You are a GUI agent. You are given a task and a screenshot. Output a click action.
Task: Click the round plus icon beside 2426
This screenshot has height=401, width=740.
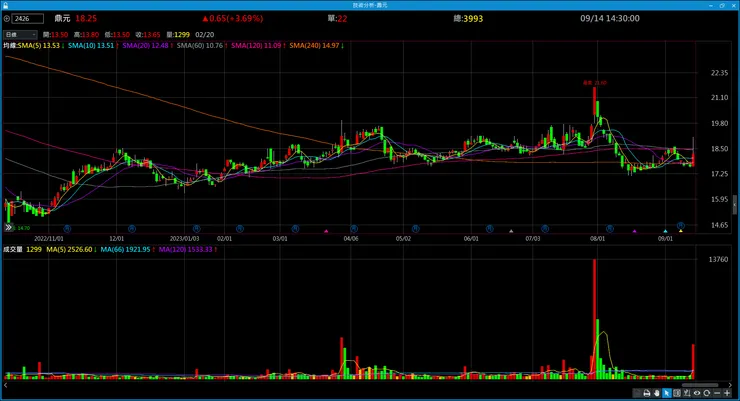click(x=7, y=19)
